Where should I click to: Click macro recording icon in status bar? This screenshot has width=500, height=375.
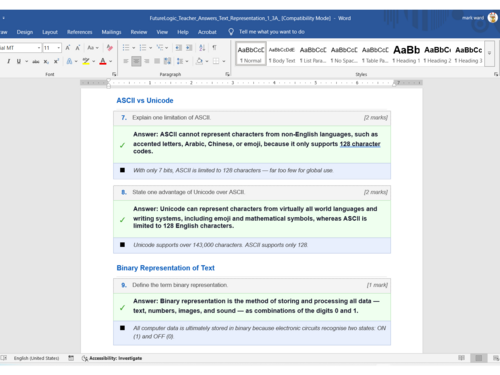71,358
